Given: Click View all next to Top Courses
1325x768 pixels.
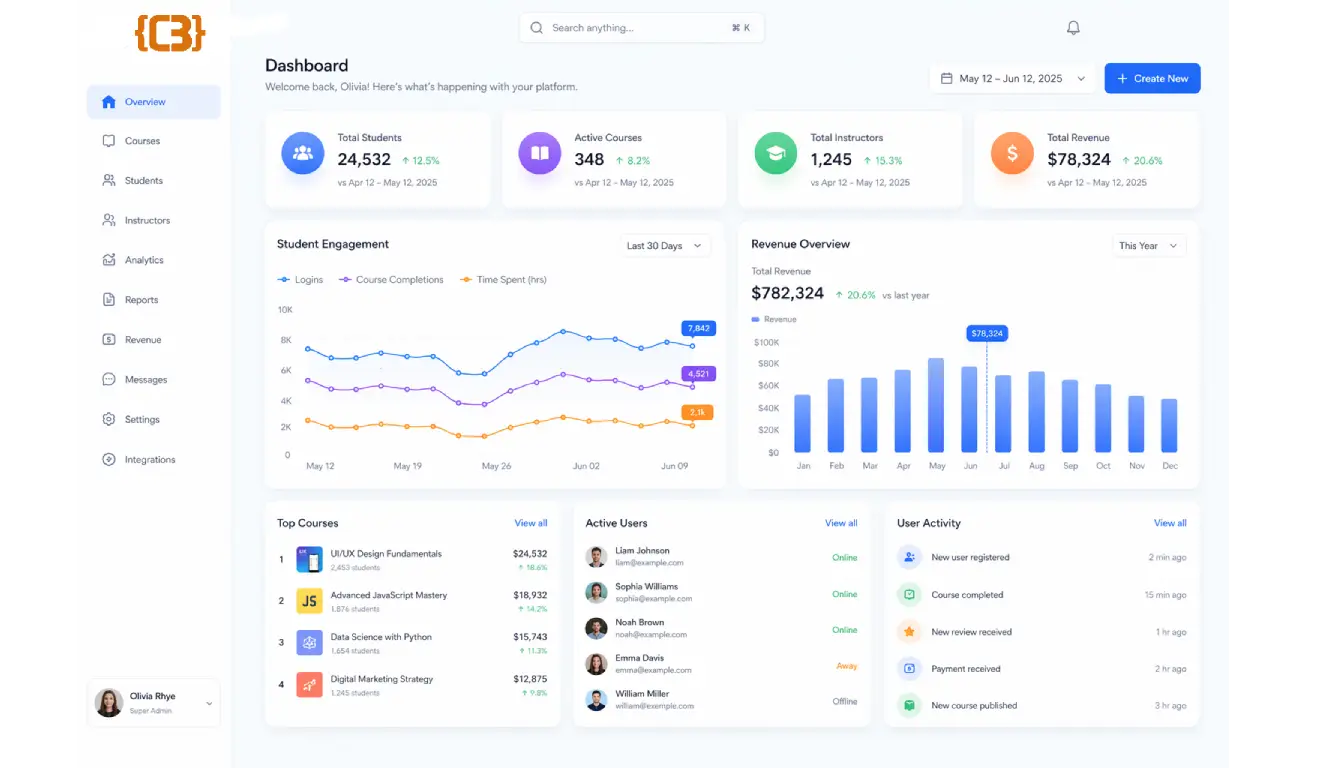Looking at the screenshot, I should coord(531,522).
